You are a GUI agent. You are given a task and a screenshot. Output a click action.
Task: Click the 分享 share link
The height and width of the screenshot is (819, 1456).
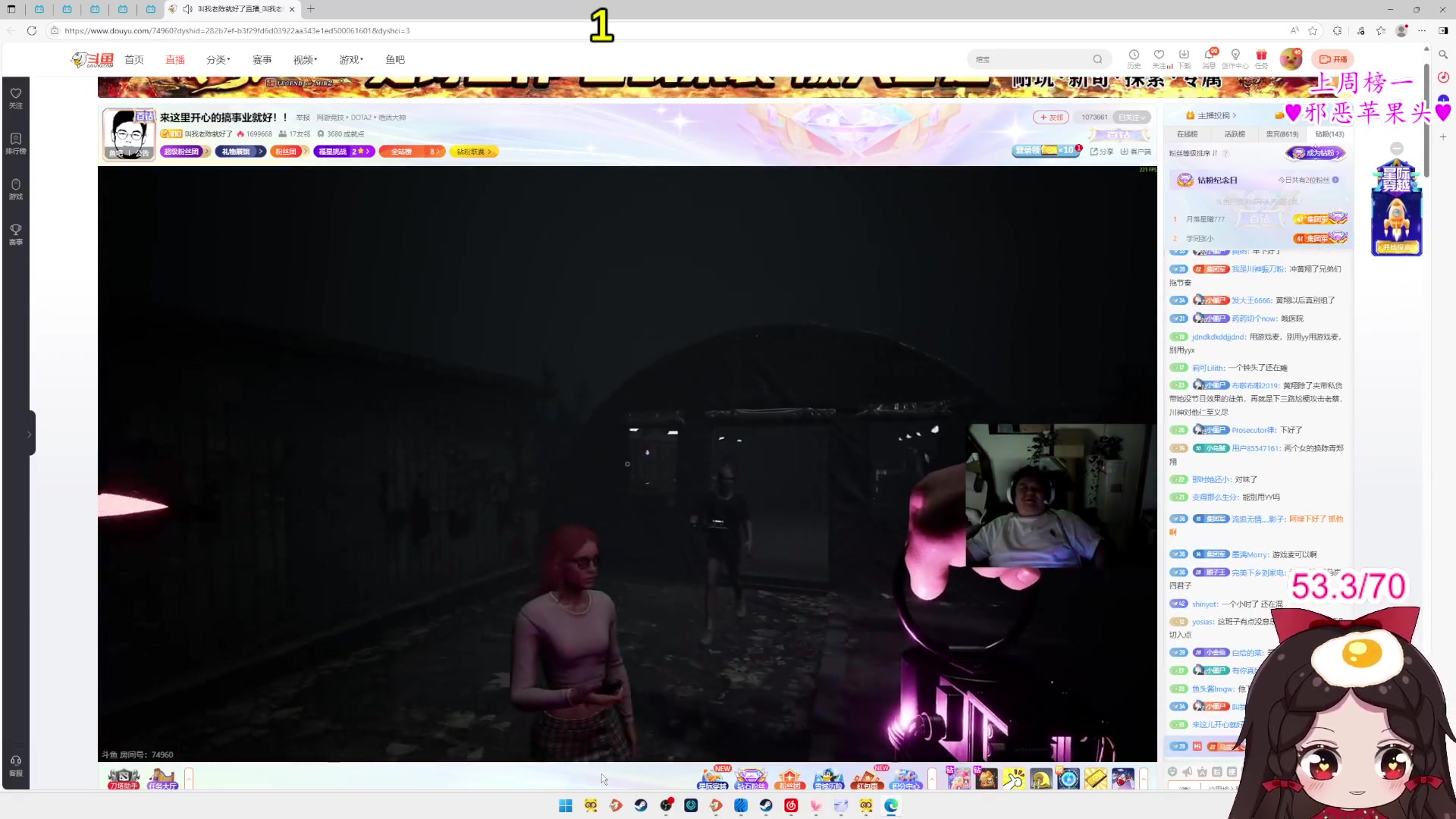(1102, 152)
